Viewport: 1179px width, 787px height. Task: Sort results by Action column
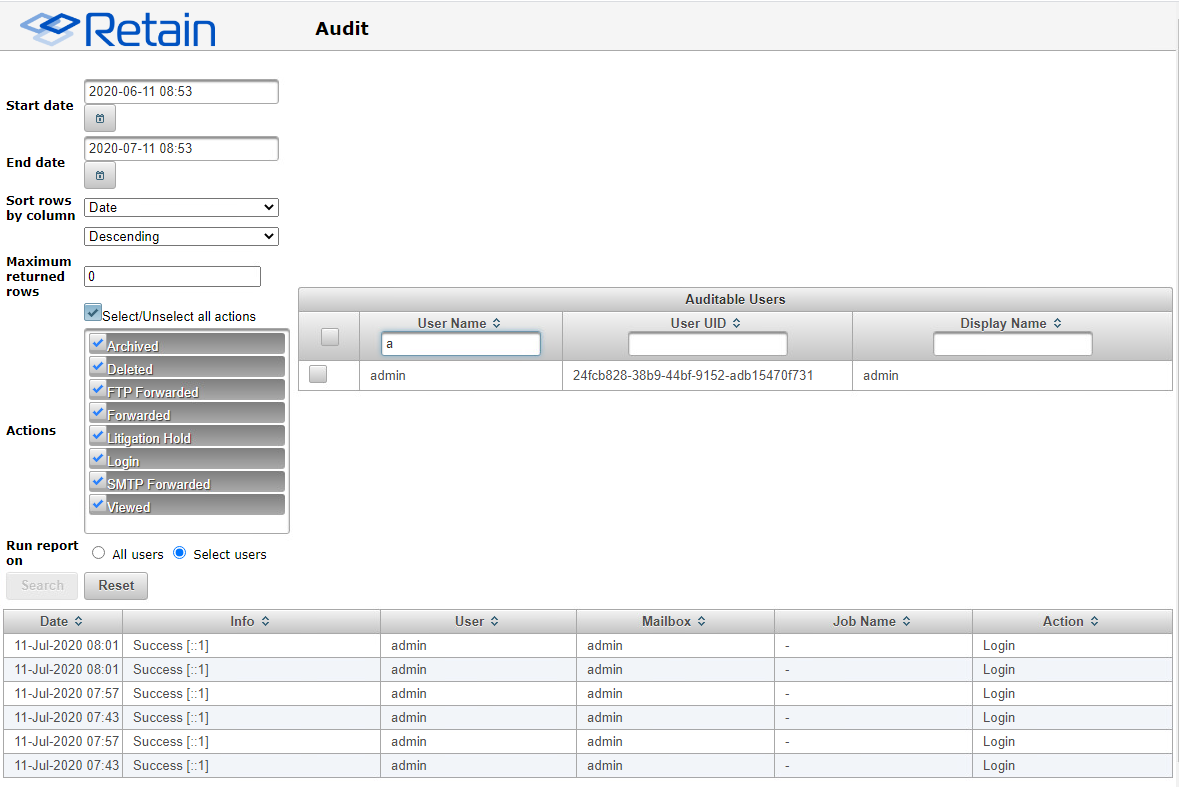[x=1070, y=621]
